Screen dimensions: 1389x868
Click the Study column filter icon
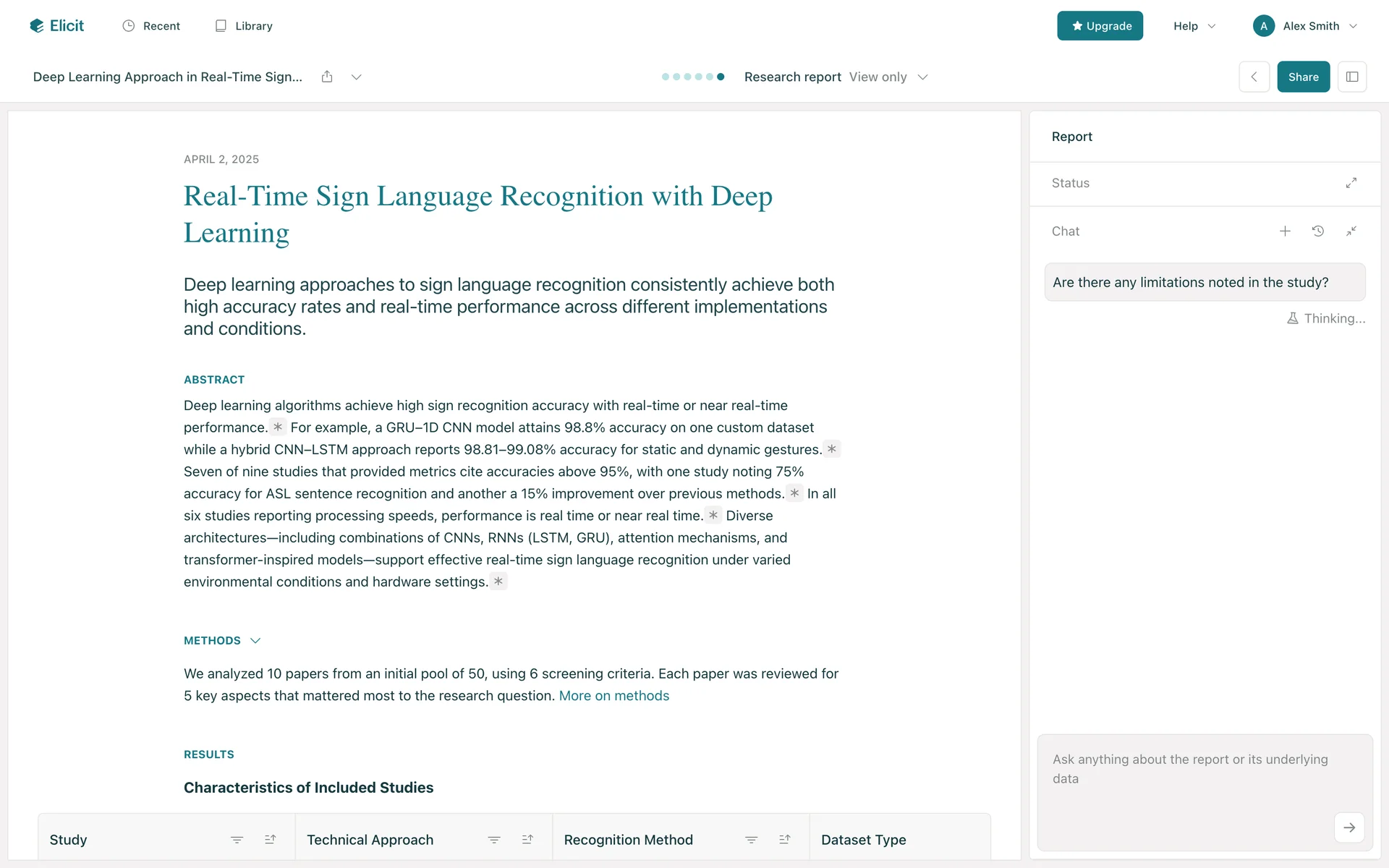[237, 840]
